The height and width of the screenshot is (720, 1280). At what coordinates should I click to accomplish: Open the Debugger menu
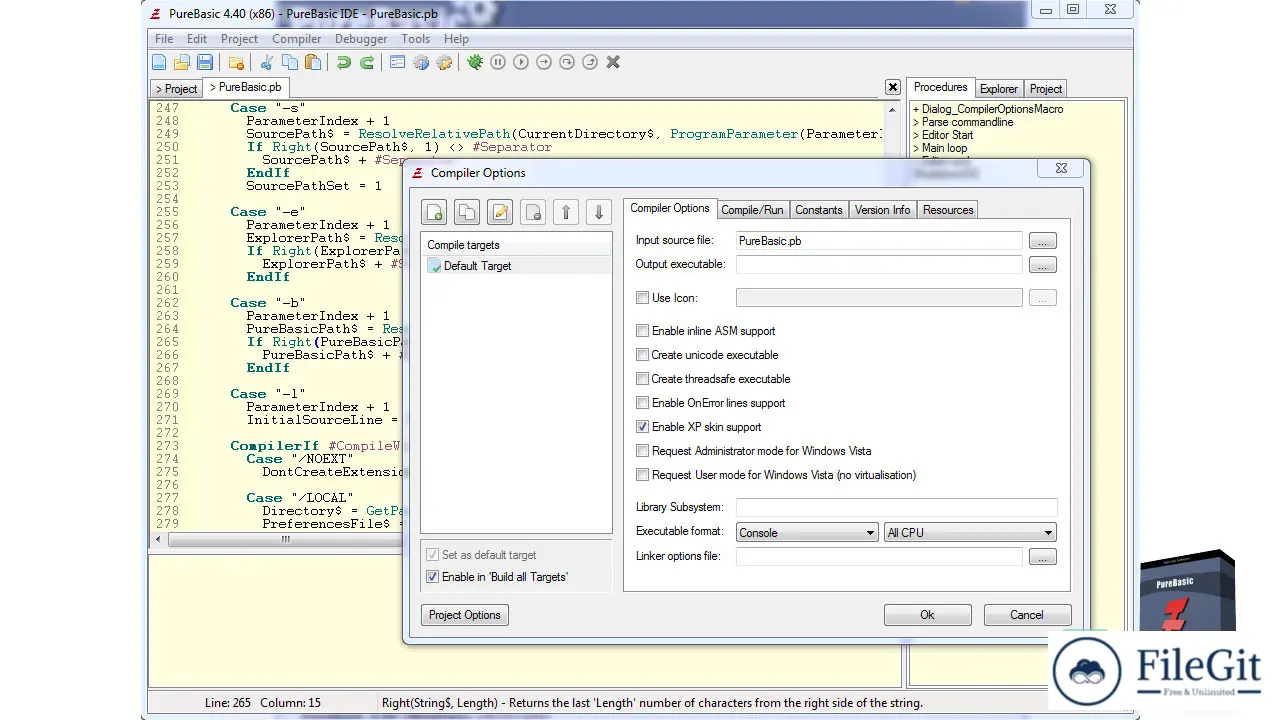tap(361, 39)
